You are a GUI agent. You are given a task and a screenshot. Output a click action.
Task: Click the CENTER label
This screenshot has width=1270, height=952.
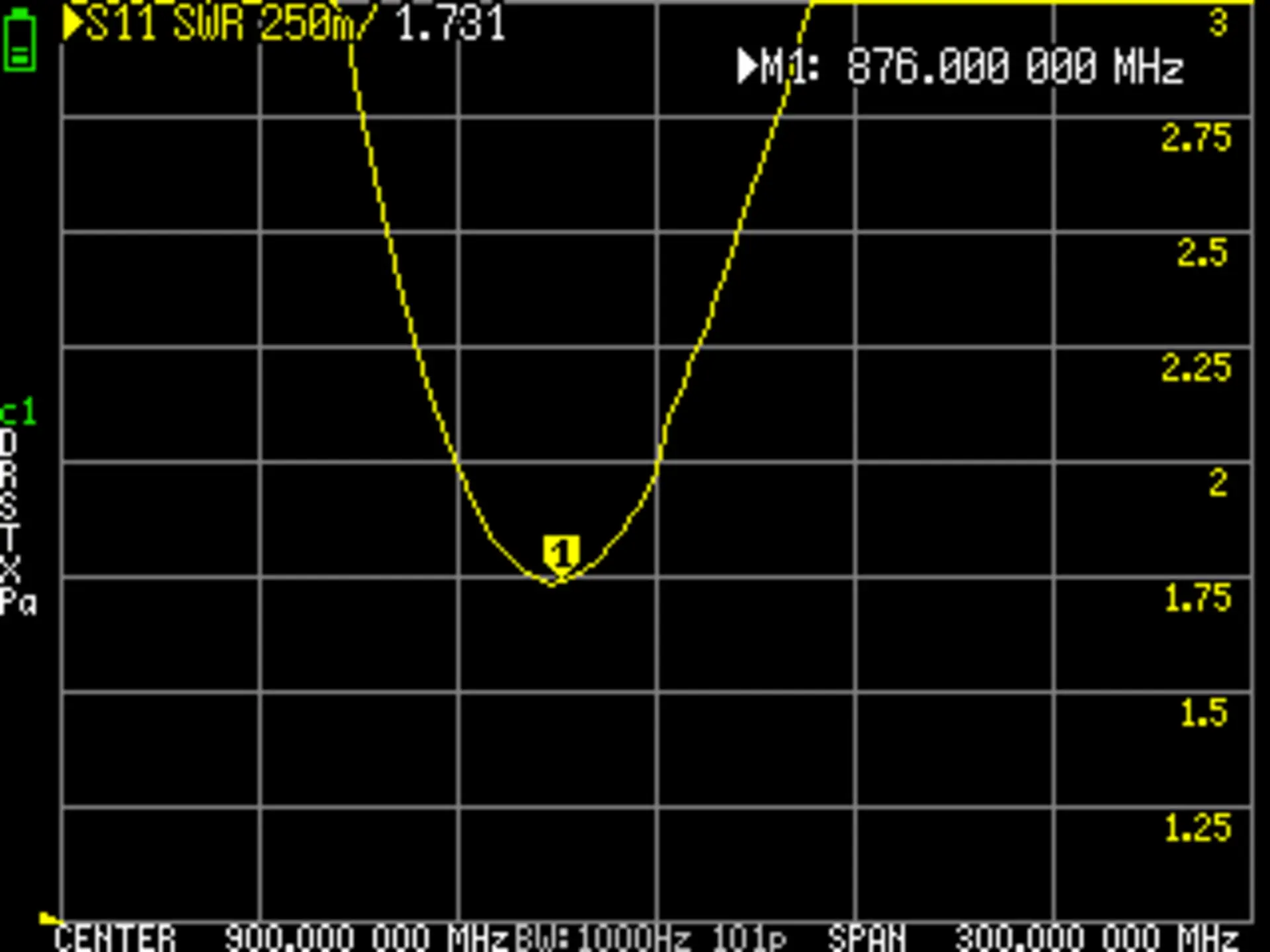[114, 939]
